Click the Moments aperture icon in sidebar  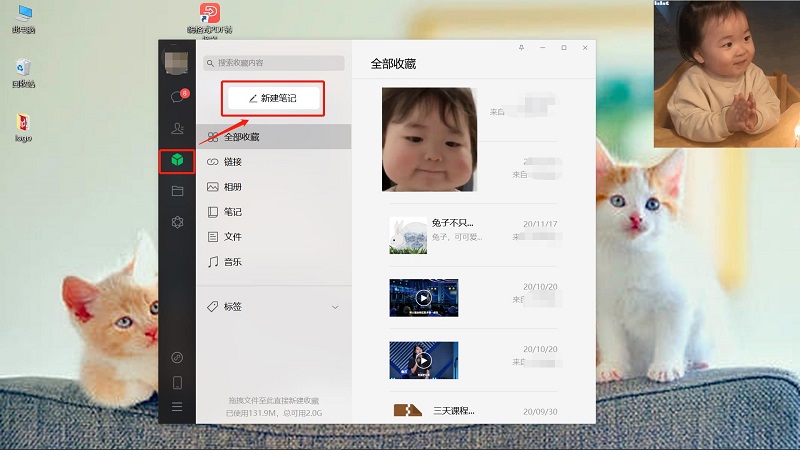tap(177, 221)
